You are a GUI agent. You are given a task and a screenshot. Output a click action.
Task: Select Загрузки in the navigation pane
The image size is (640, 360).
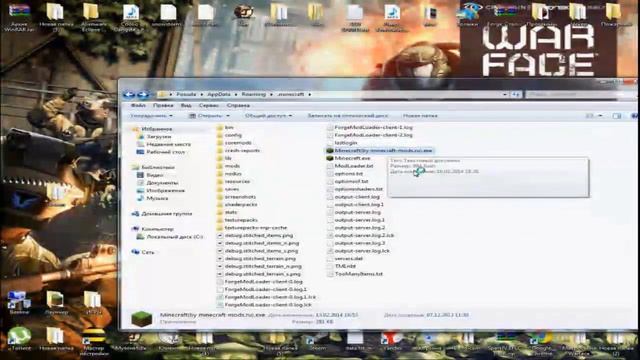click(159, 137)
